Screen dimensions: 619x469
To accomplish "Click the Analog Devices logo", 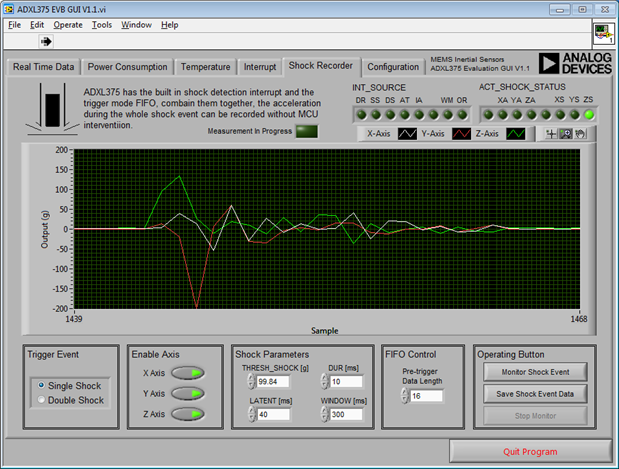I will [x=575, y=65].
